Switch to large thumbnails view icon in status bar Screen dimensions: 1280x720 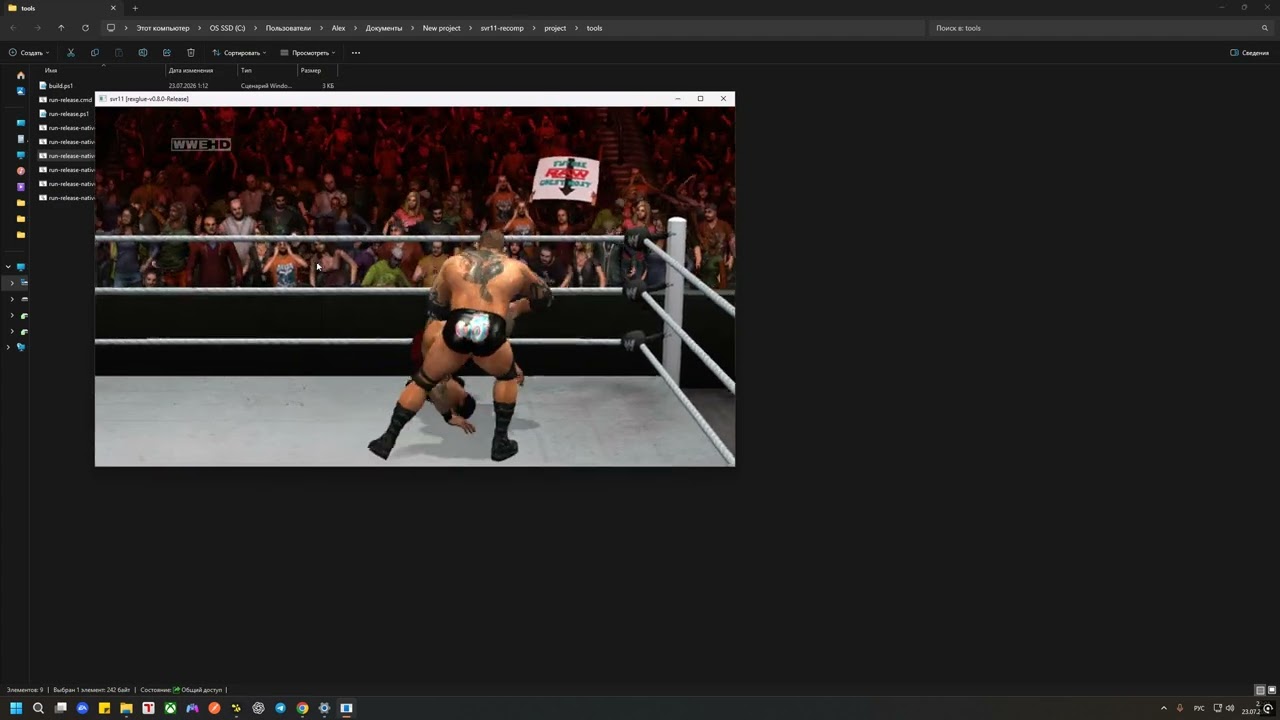pyautogui.click(x=1271, y=690)
